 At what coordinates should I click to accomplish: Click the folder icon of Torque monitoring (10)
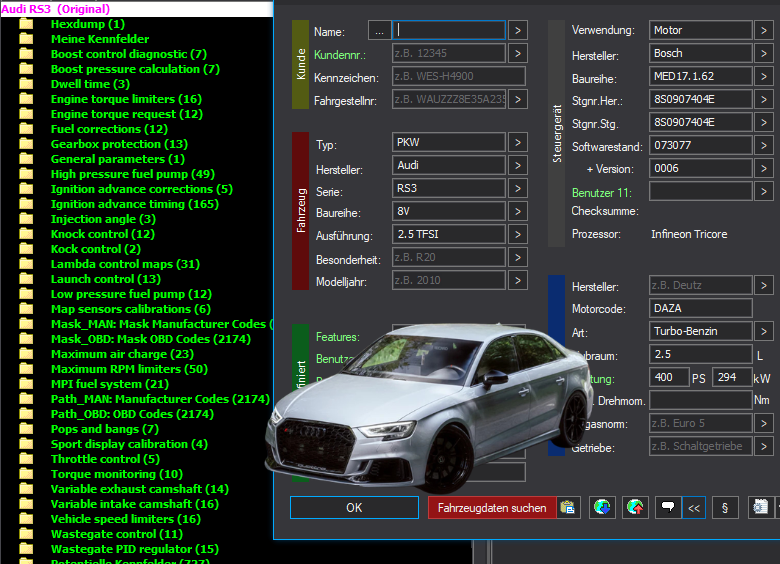[x=26, y=474]
